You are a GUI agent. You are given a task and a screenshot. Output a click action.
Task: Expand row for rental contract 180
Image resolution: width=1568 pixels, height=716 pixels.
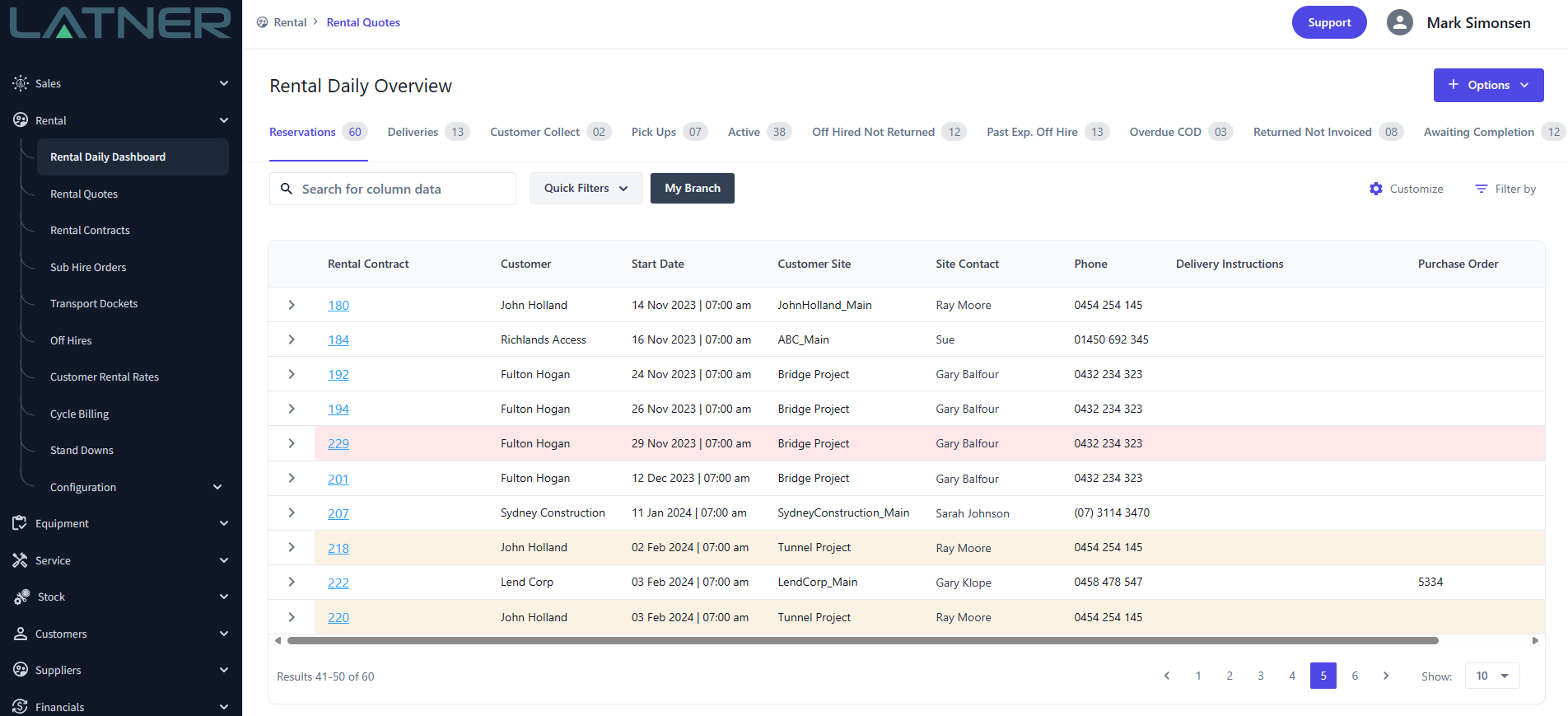click(x=292, y=305)
